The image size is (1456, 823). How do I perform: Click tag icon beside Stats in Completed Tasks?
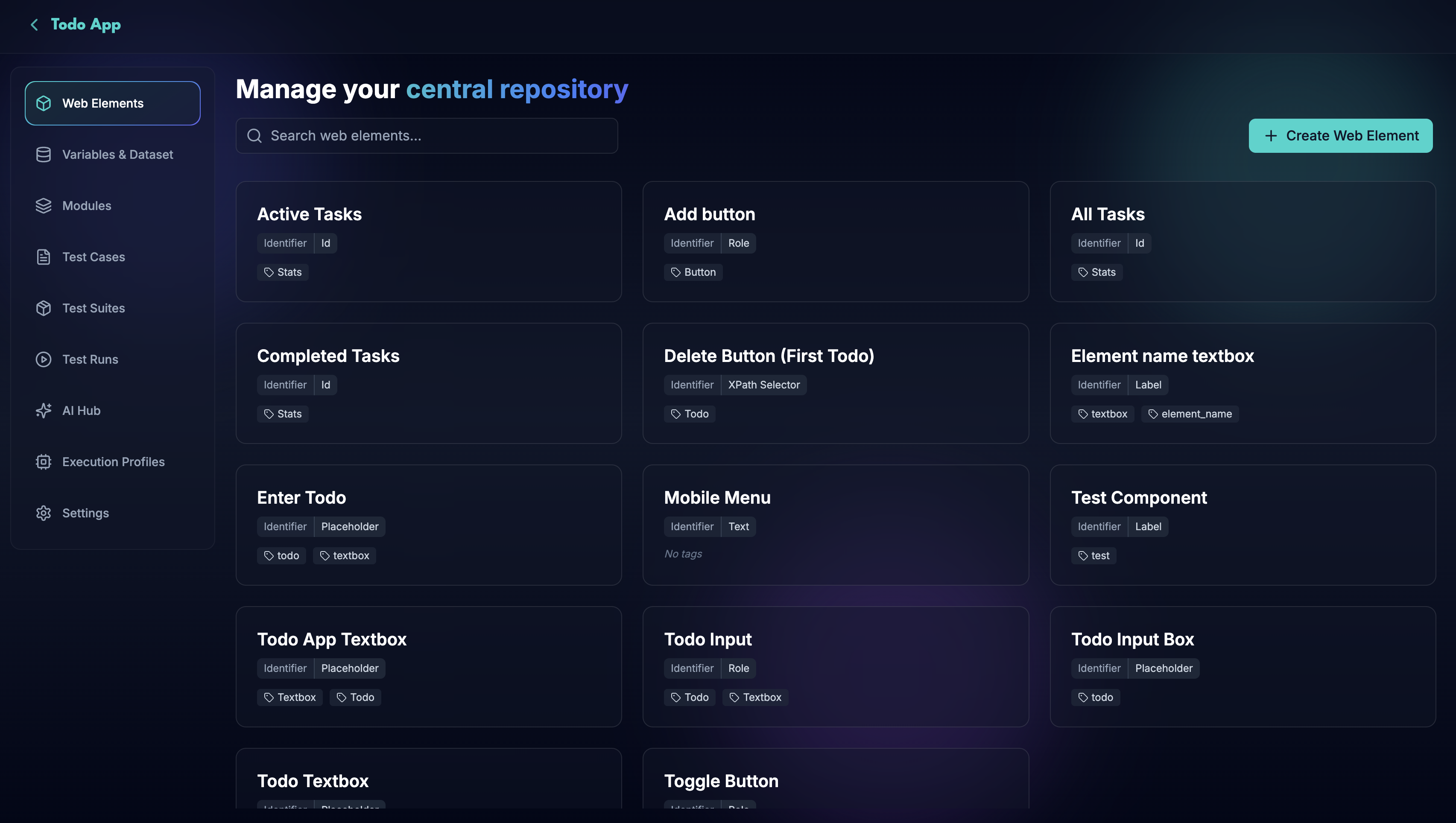click(x=269, y=414)
